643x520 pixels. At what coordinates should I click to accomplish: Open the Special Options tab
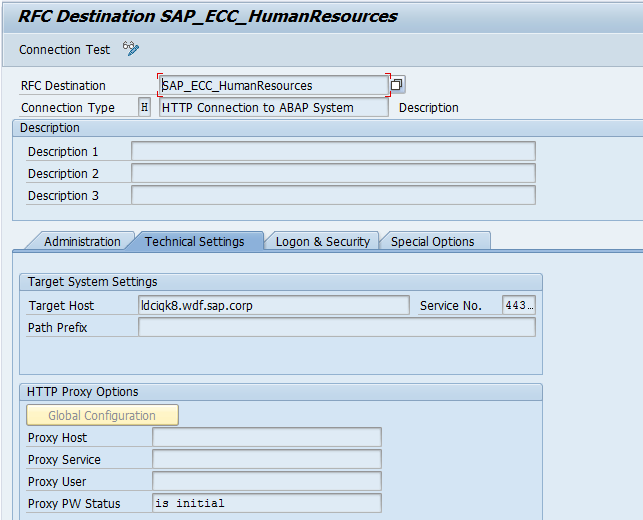tap(432, 241)
